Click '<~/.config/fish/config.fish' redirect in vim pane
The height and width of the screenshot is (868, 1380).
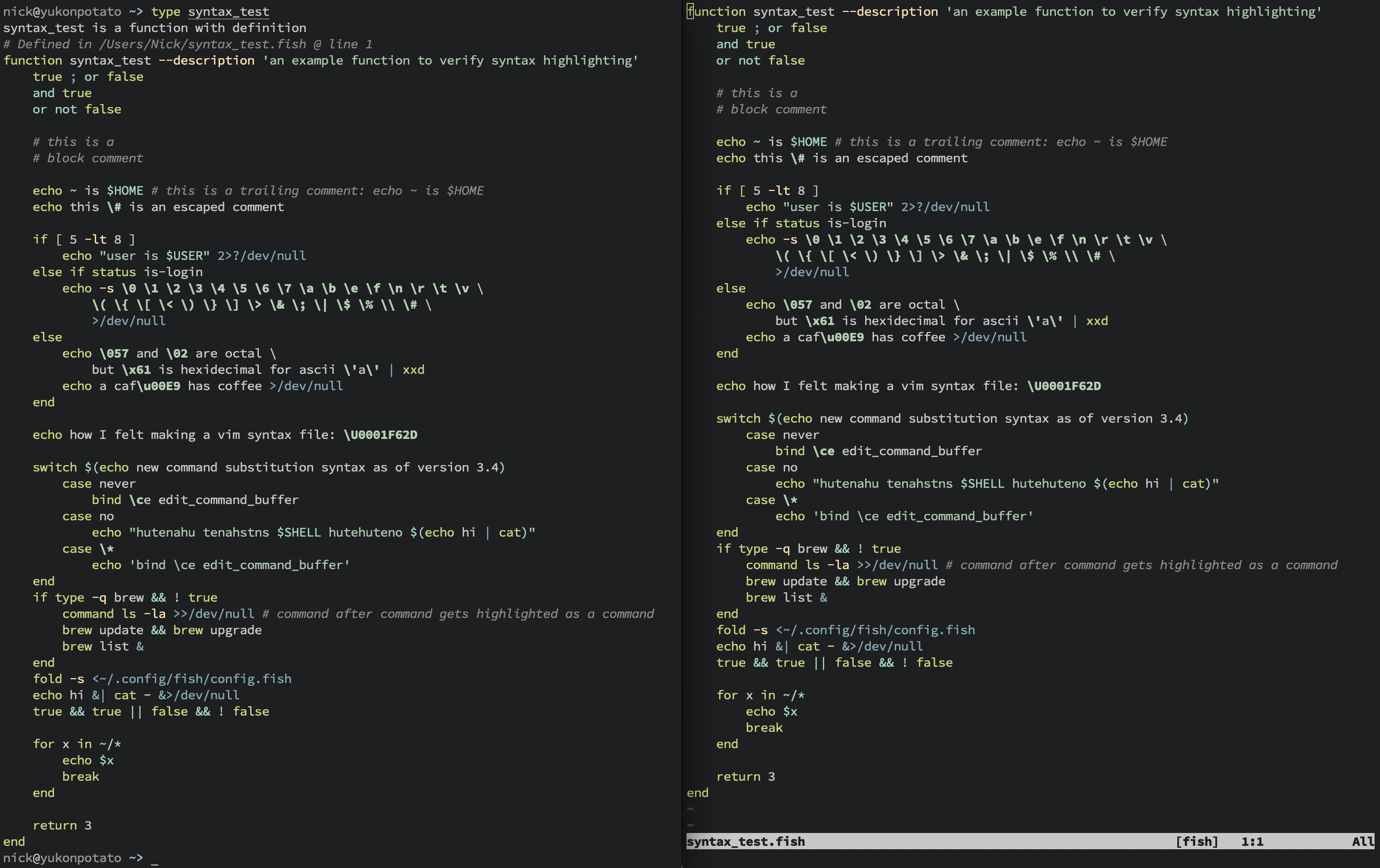point(874,630)
